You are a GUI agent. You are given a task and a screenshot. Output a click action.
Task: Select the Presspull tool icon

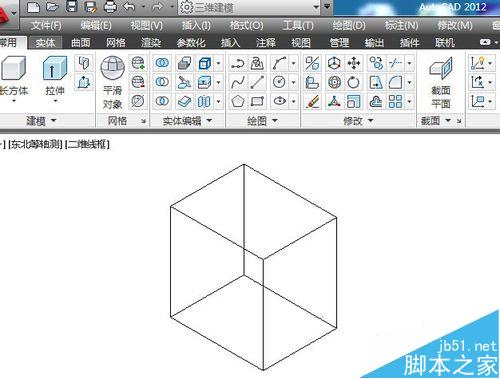pos(84,82)
